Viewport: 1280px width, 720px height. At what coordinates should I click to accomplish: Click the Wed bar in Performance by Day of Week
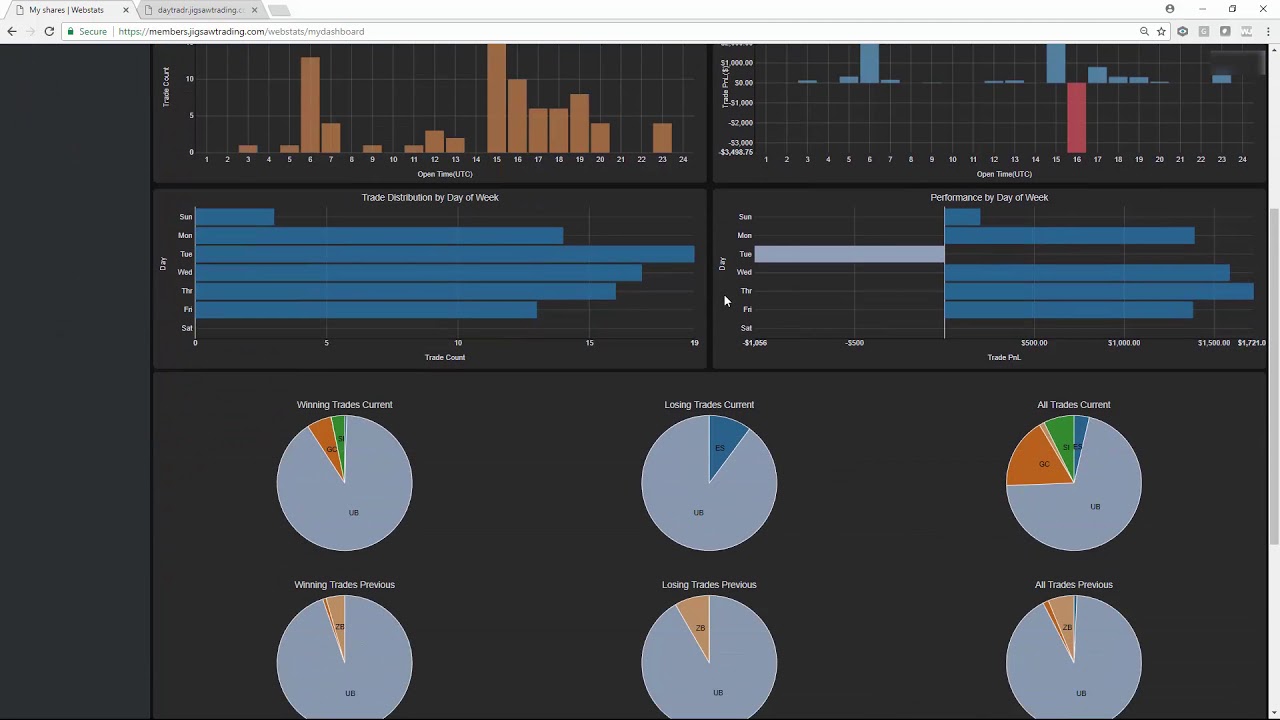pyautogui.click(x=1087, y=272)
